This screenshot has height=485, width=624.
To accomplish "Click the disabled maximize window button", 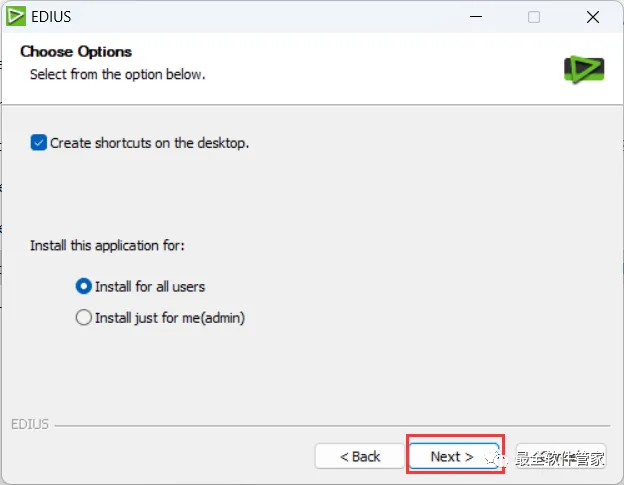I will [x=534, y=17].
